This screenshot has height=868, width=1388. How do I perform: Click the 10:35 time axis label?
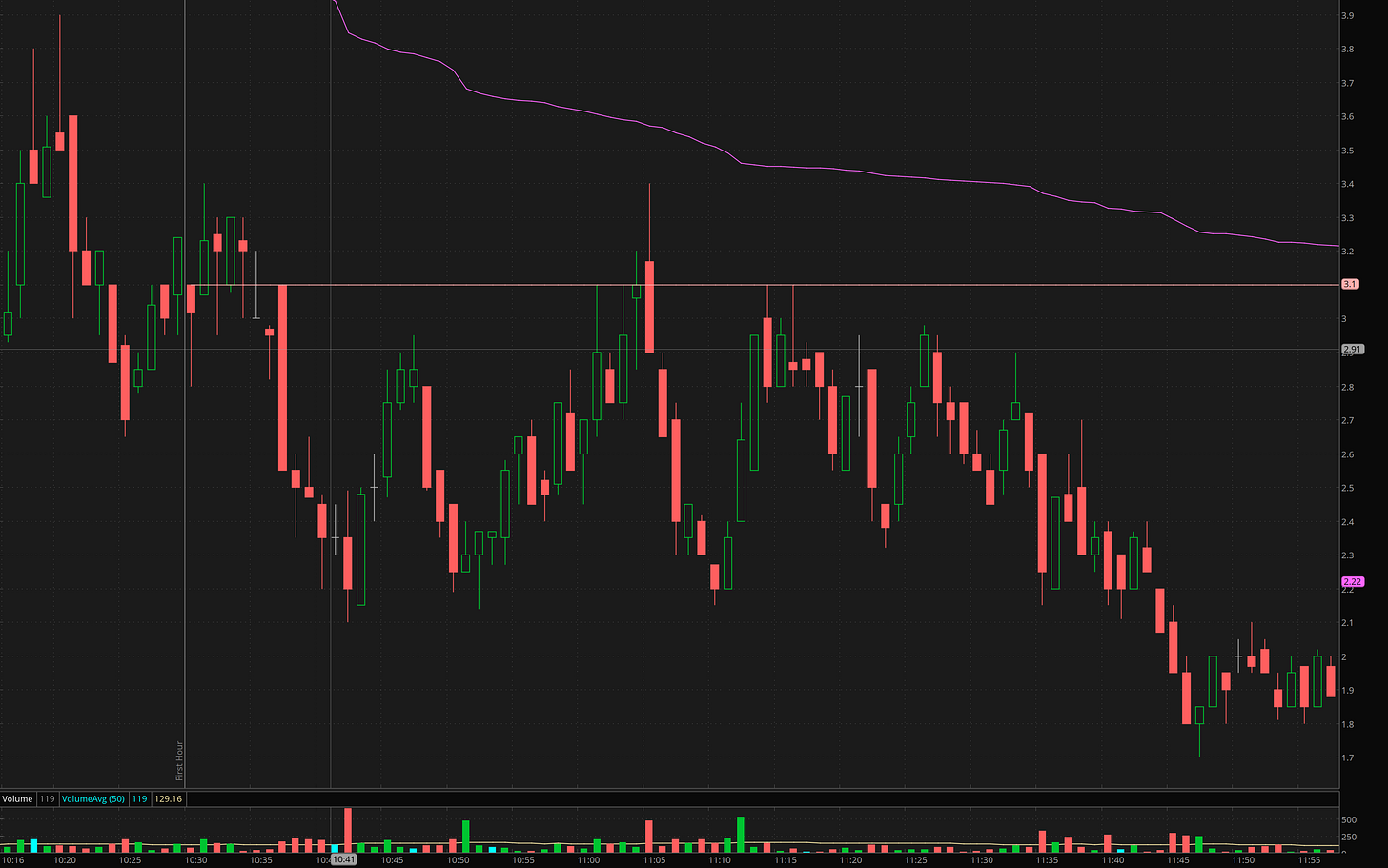coord(261,859)
